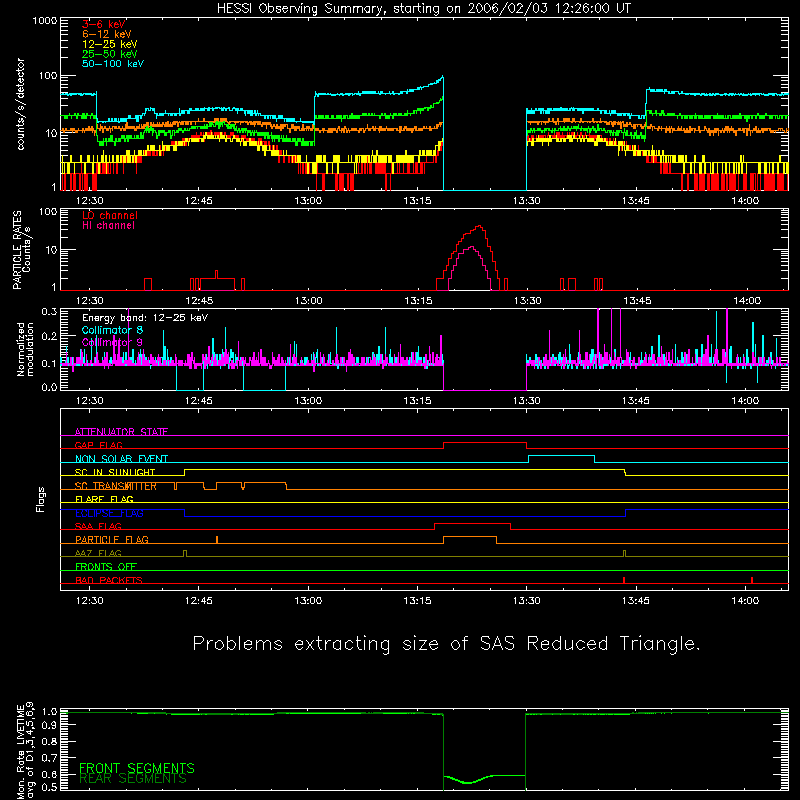Click the 50-100 keV curve peak before data gap
Screen dimensions: 800x800
(442, 77)
